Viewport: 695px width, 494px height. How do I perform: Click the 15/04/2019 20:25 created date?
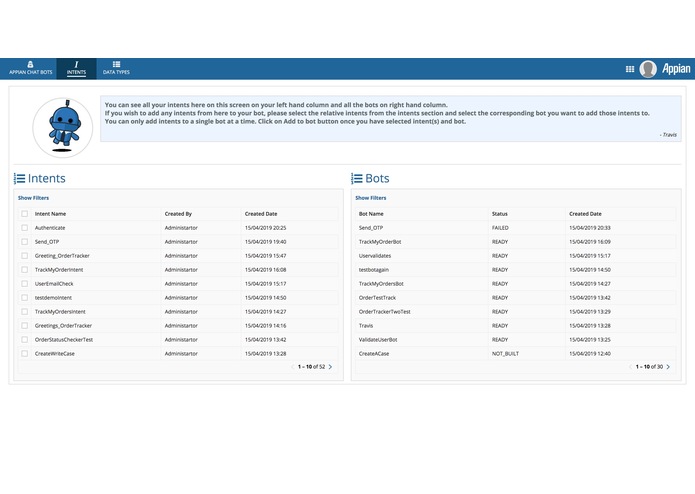[x=266, y=228]
